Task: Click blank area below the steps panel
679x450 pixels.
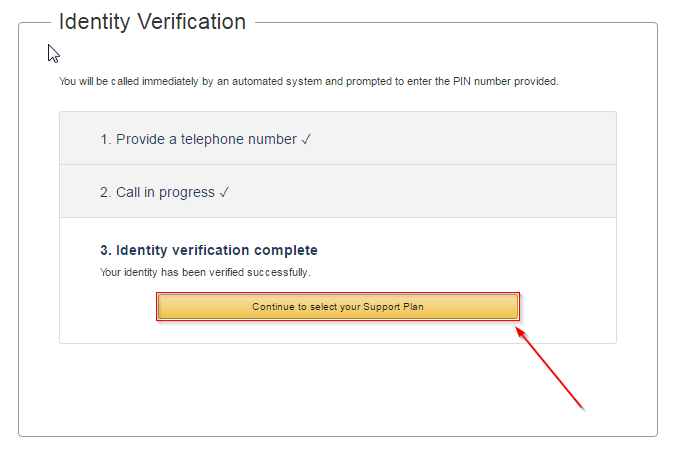Action: 338,390
